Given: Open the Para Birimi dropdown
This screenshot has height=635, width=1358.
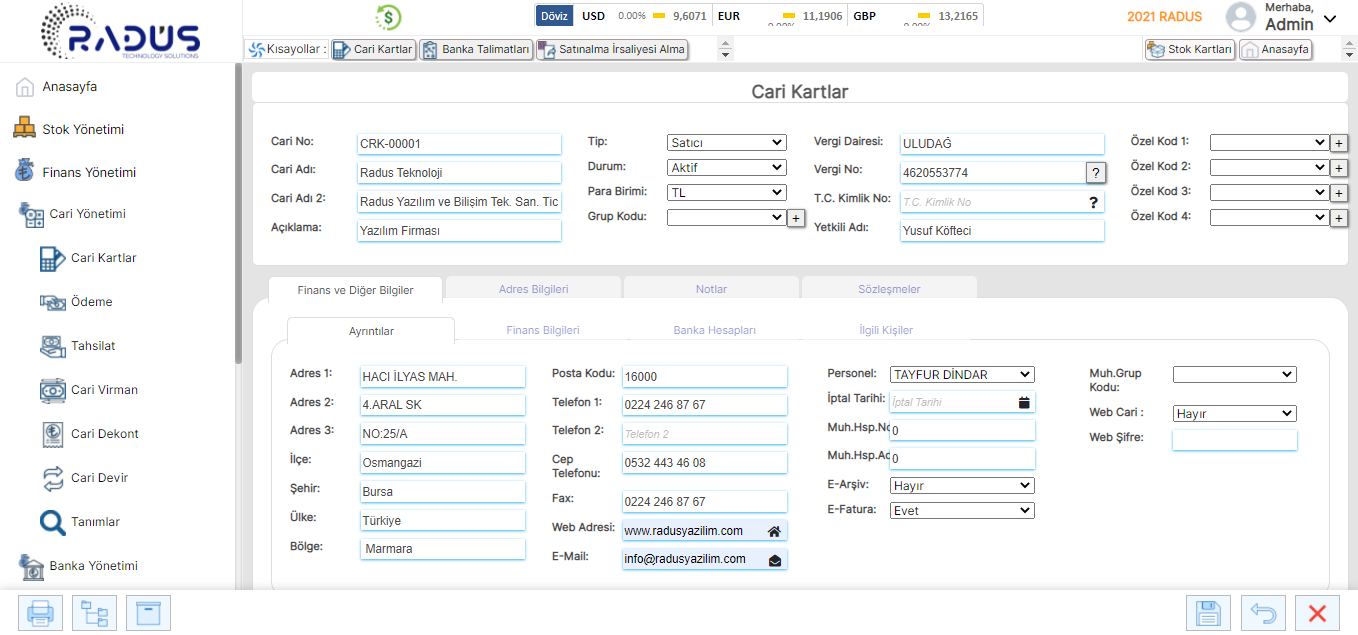Looking at the screenshot, I should pyautogui.click(x=727, y=193).
